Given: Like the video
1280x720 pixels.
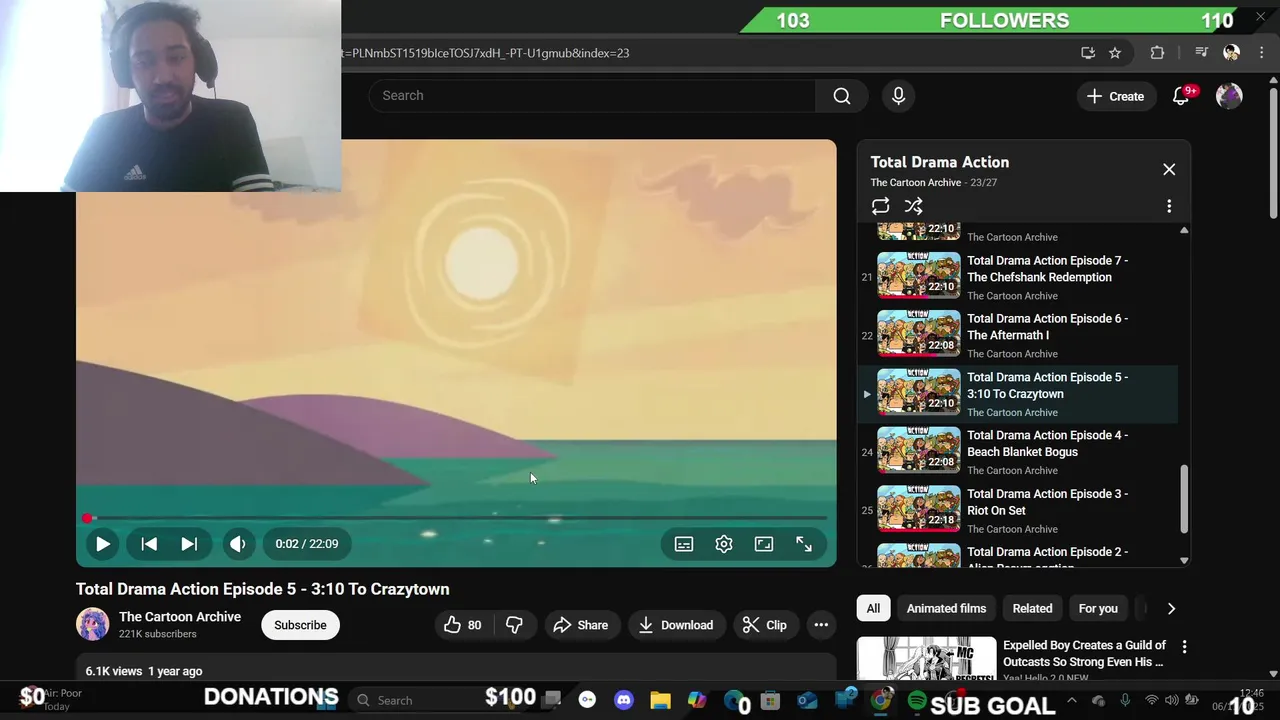Looking at the screenshot, I should (463, 625).
